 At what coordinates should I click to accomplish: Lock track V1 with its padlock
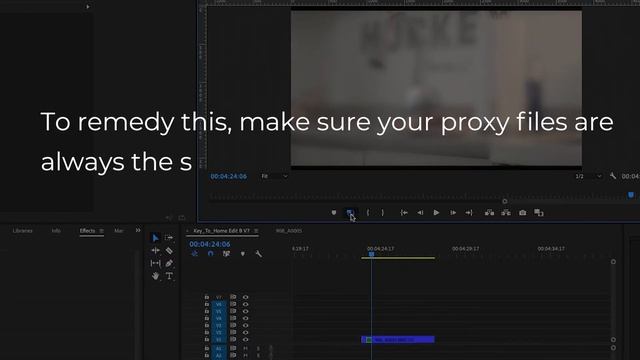click(207, 340)
